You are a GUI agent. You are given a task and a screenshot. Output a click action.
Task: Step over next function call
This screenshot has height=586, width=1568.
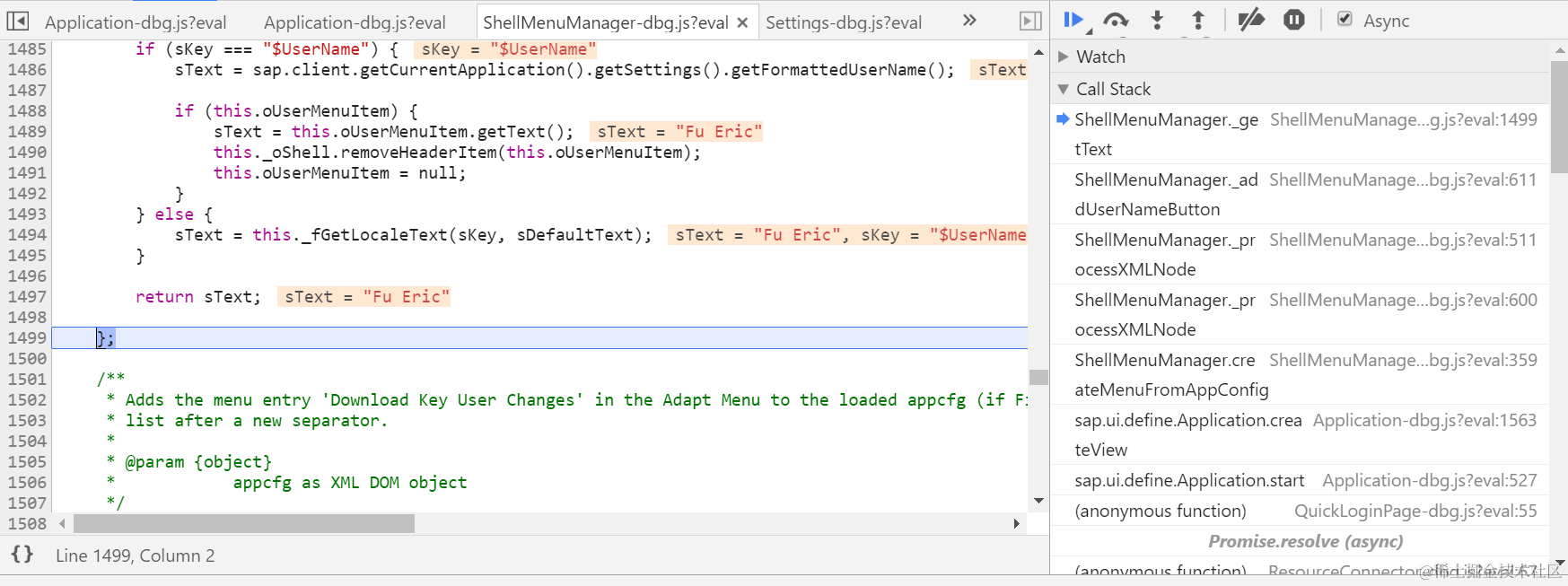1116,20
